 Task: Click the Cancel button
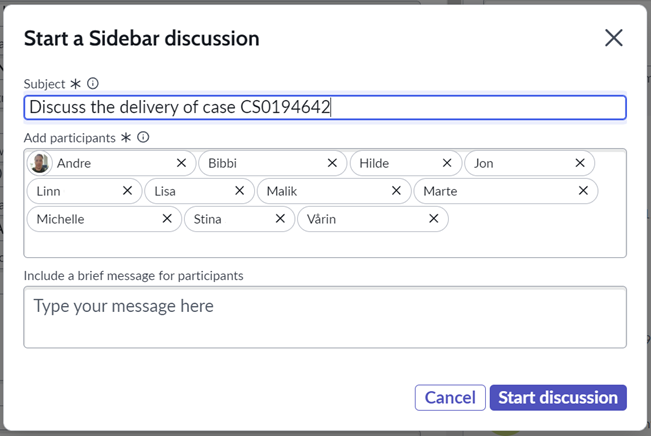point(450,397)
